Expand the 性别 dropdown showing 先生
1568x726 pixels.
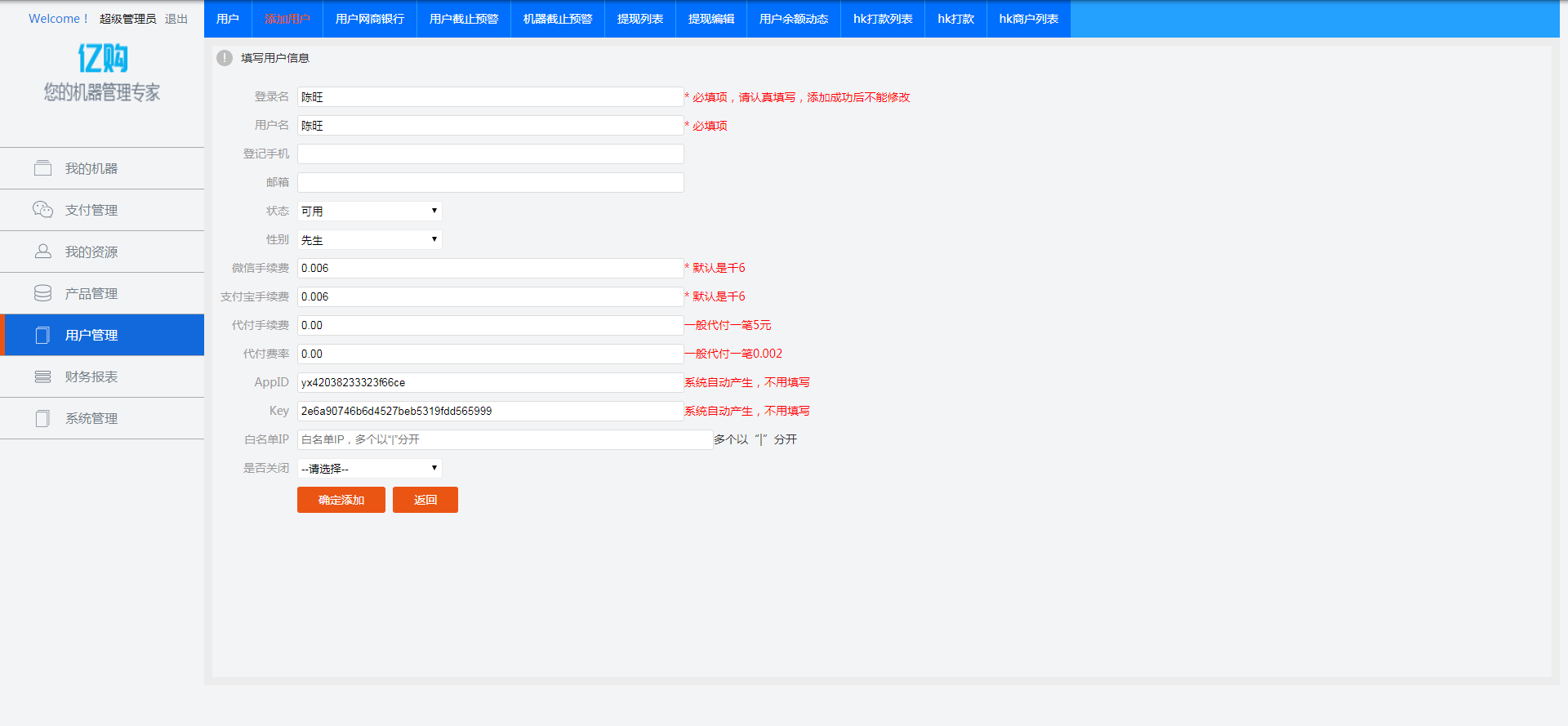[369, 239]
